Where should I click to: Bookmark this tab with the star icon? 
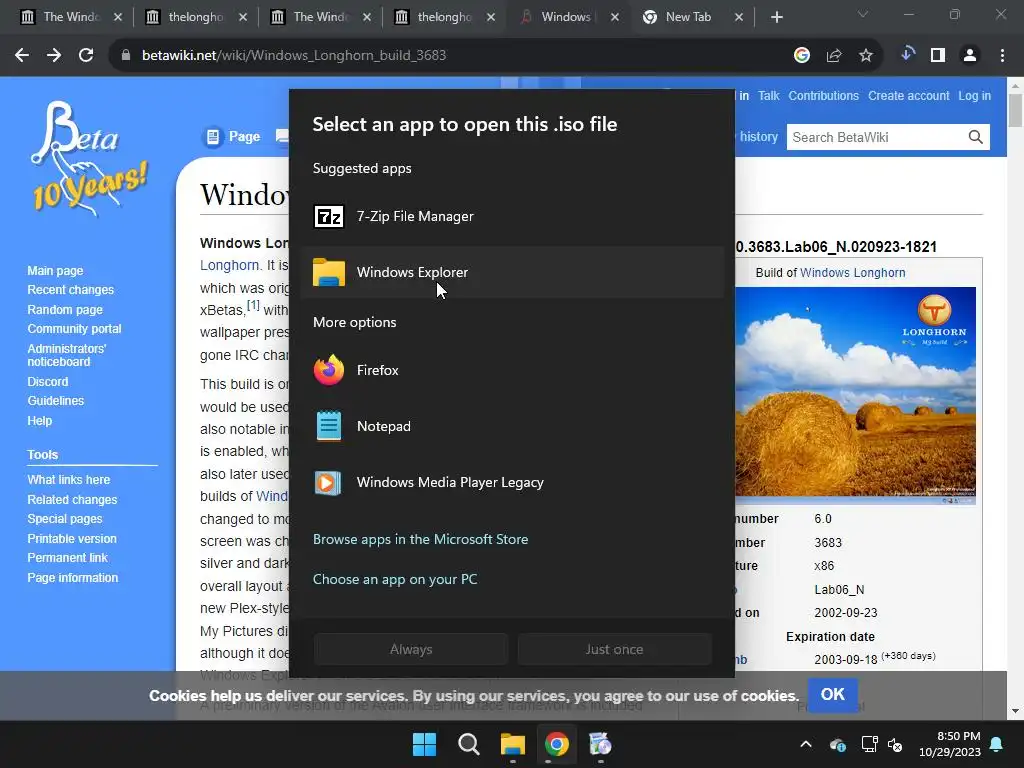866,56
